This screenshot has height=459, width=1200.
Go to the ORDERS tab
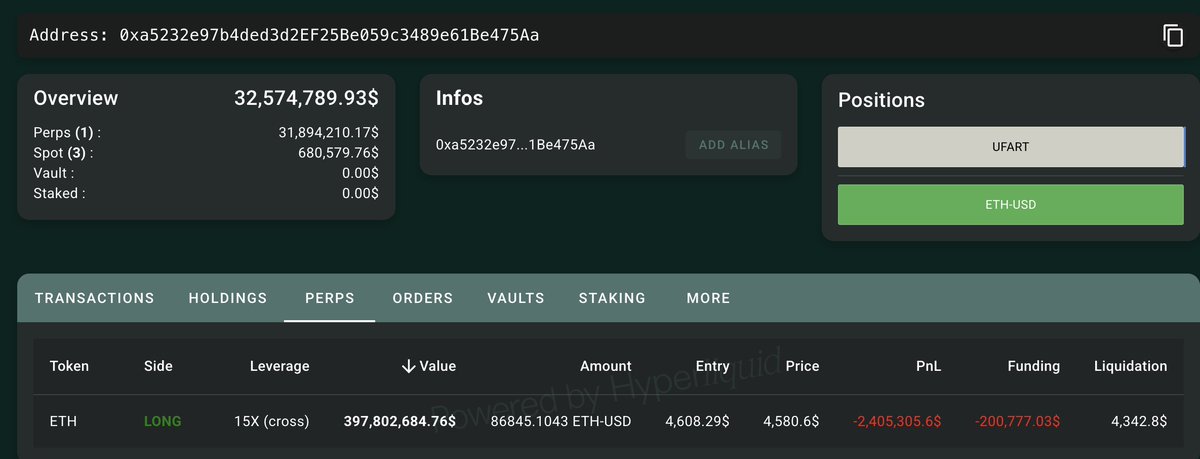(x=423, y=298)
